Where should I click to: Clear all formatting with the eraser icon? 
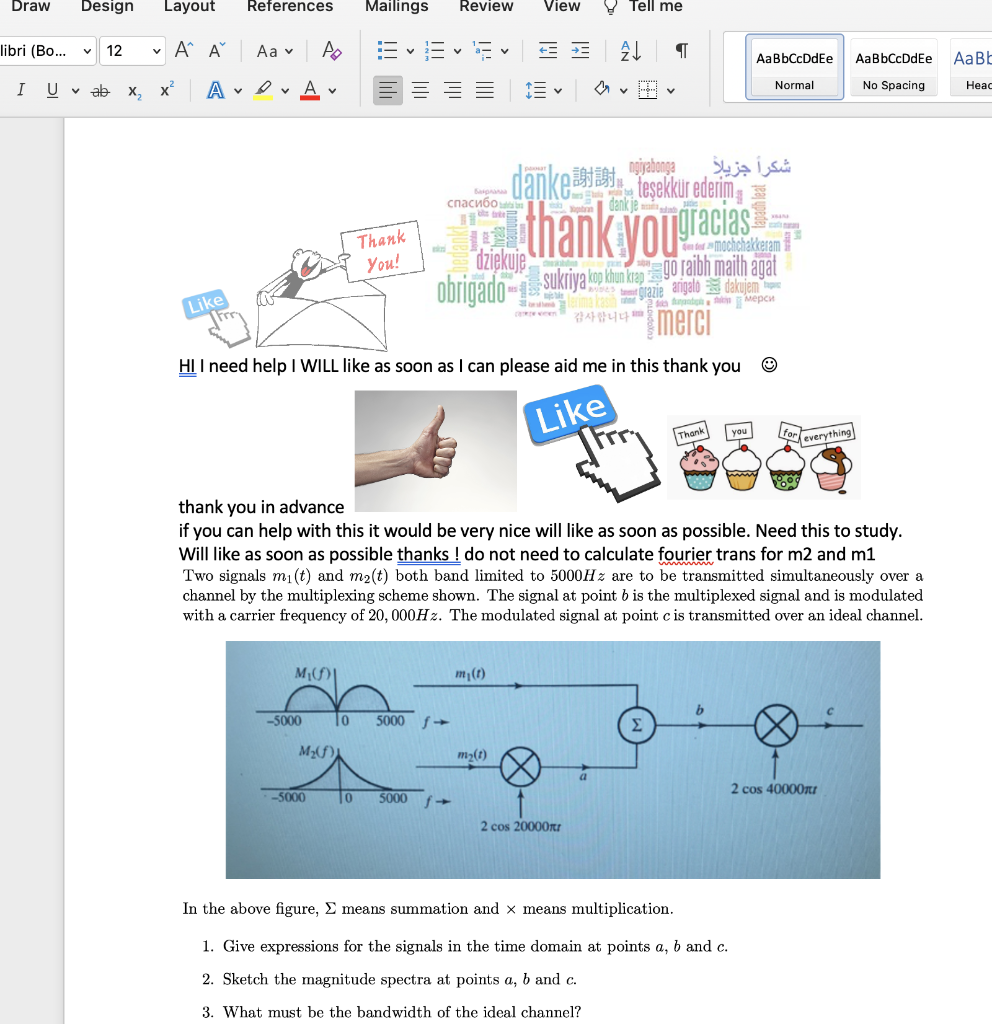332,50
